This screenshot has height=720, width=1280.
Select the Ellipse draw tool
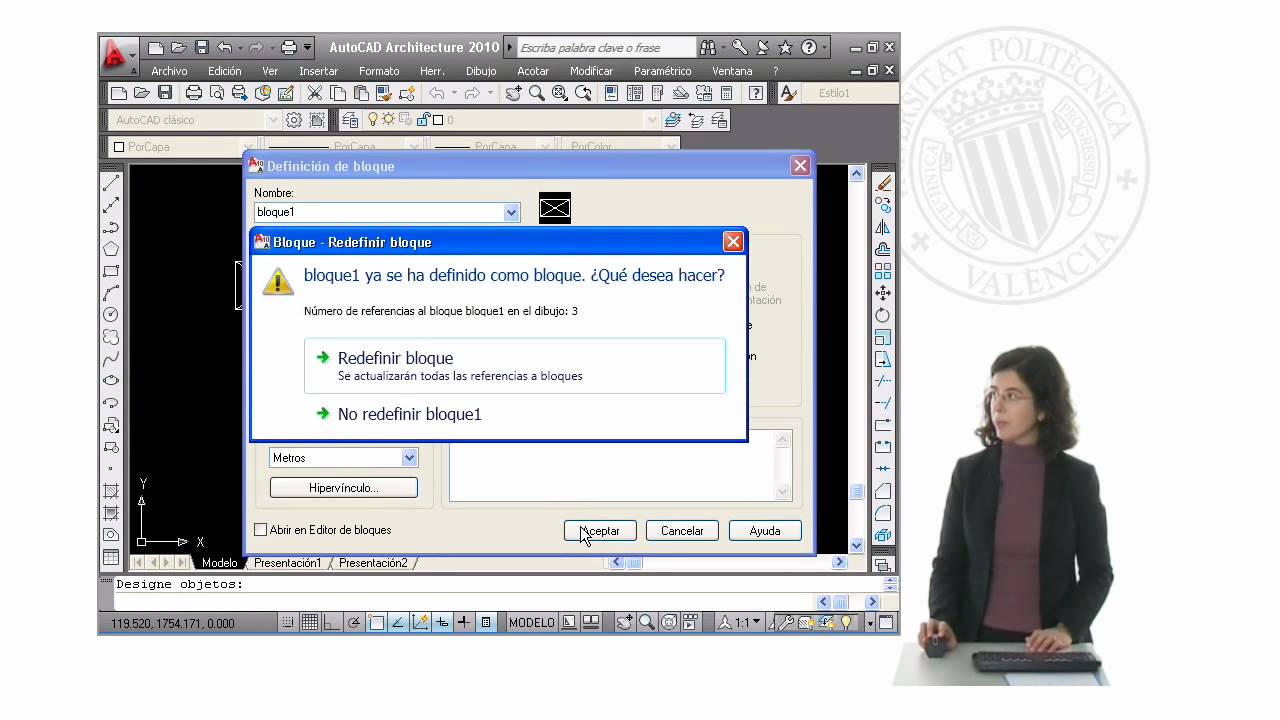point(111,381)
